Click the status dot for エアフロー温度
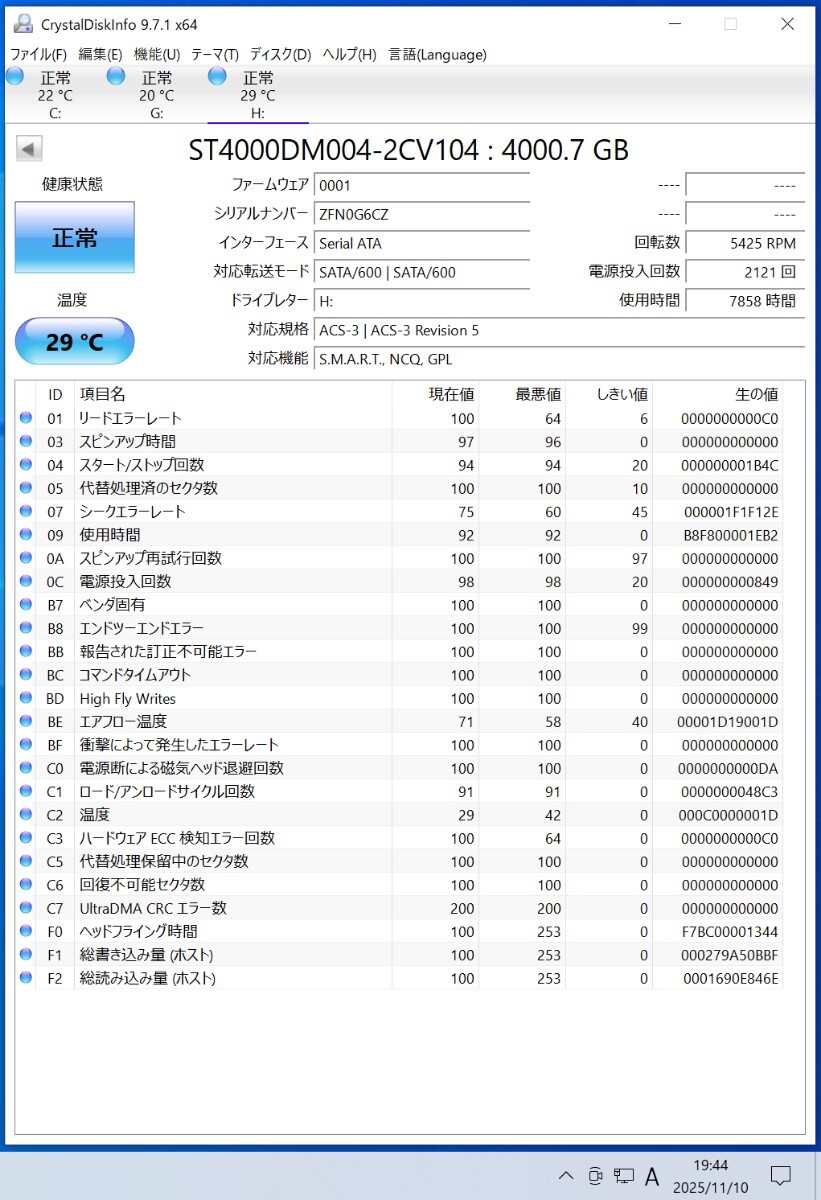 click(x=26, y=721)
